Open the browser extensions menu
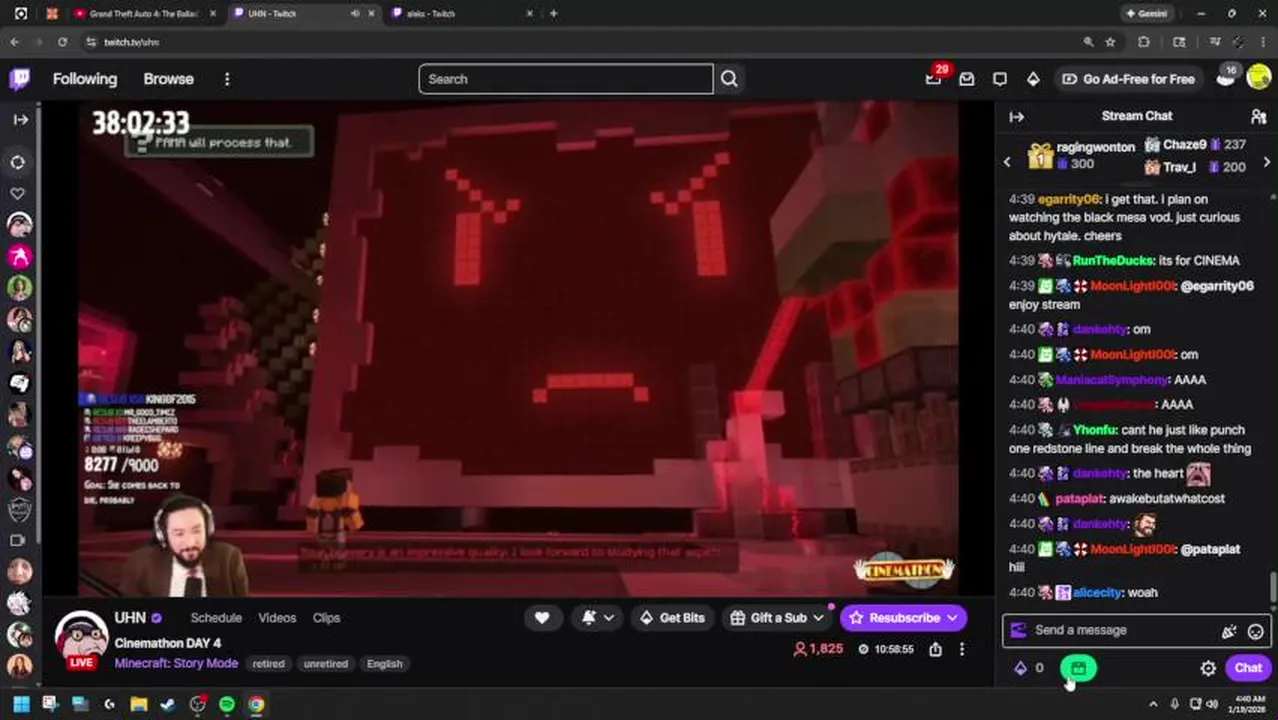This screenshot has width=1278, height=720. [x=1144, y=42]
